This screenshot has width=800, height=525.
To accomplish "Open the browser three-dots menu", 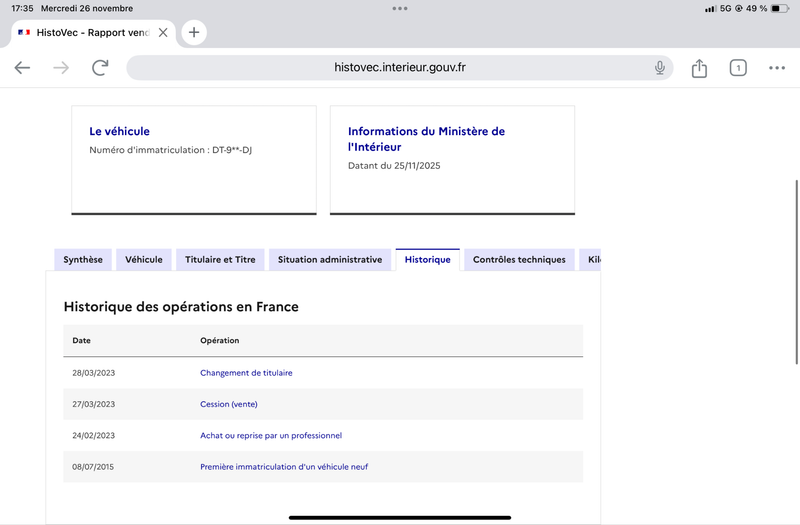I will click(777, 68).
